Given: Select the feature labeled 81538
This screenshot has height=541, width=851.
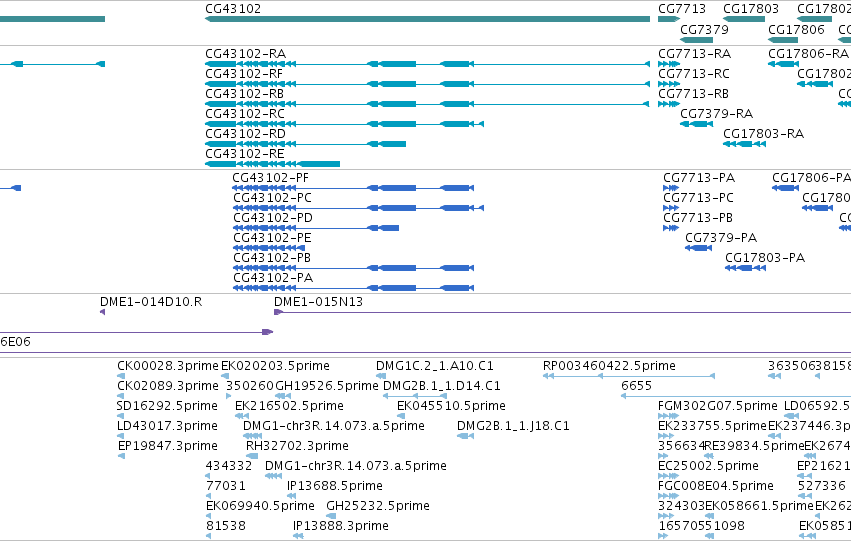Looking at the screenshot, I should (225, 526).
